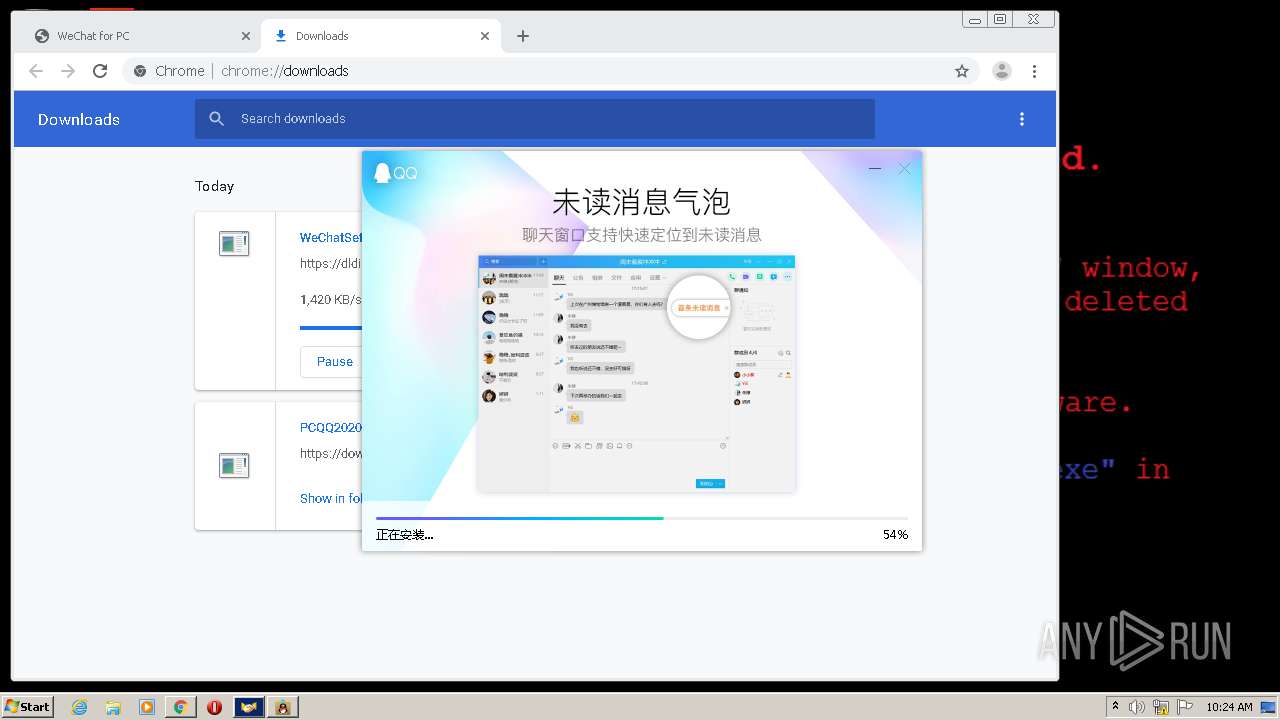This screenshot has height=720, width=1280.
Task: Select the QQ installer taskbar button
Action: [x=283, y=707]
